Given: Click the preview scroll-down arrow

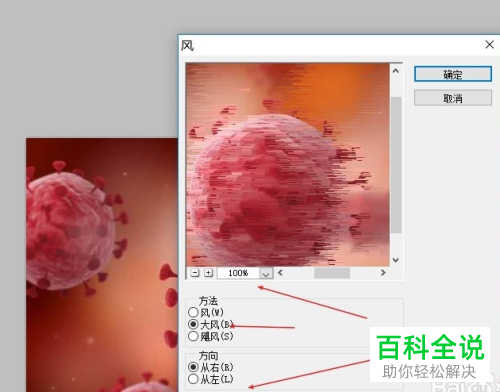Looking at the screenshot, I should [x=396, y=260].
